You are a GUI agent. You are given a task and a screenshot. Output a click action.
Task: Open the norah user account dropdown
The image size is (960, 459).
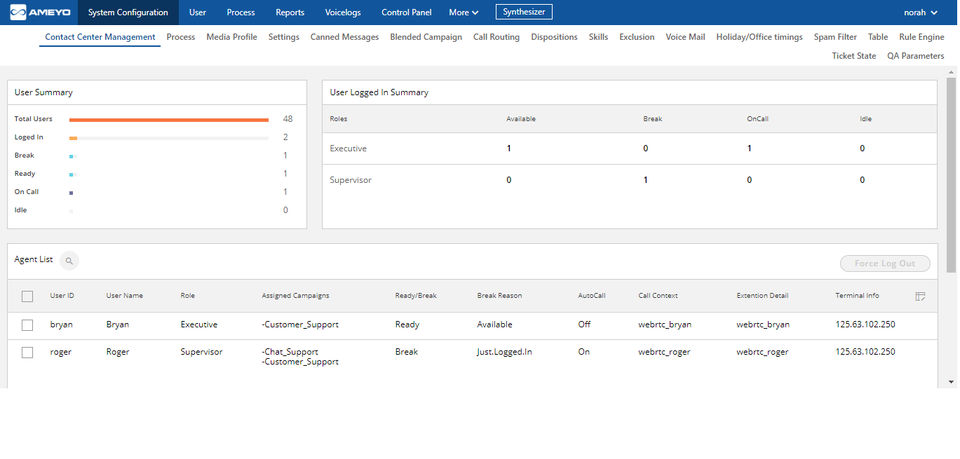coord(919,12)
